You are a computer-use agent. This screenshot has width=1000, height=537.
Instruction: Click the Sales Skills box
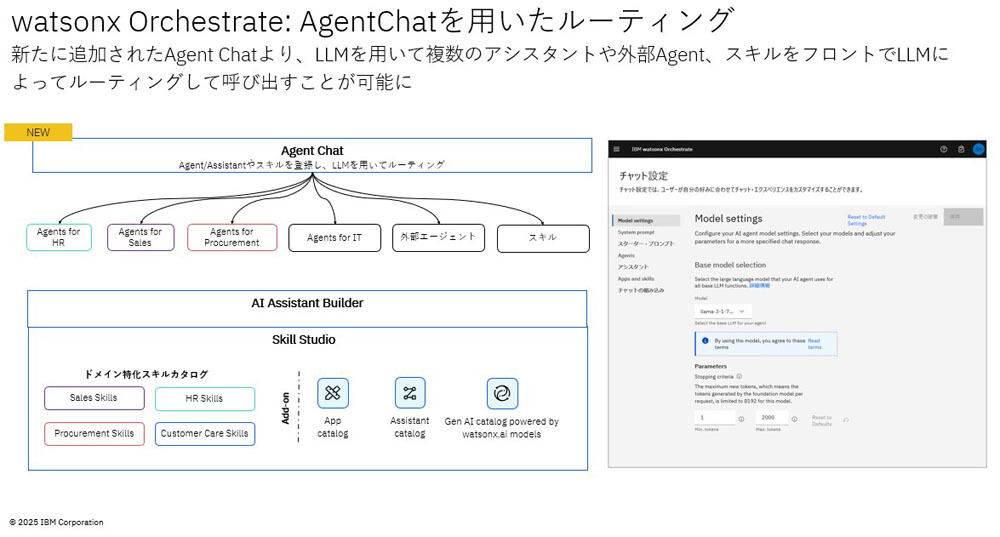pyautogui.click(x=94, y=398)
